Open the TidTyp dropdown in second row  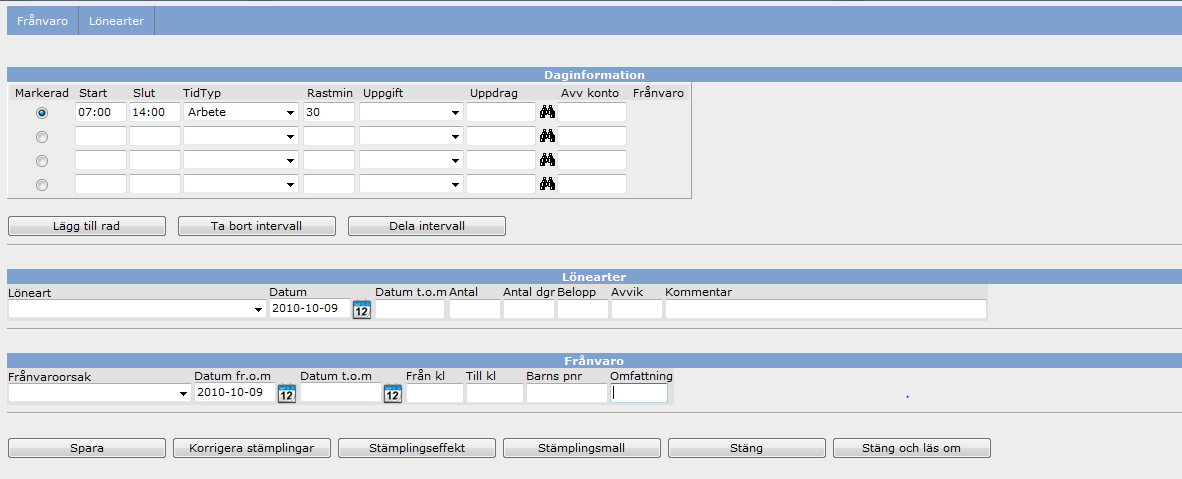click(x=241, y=137)
